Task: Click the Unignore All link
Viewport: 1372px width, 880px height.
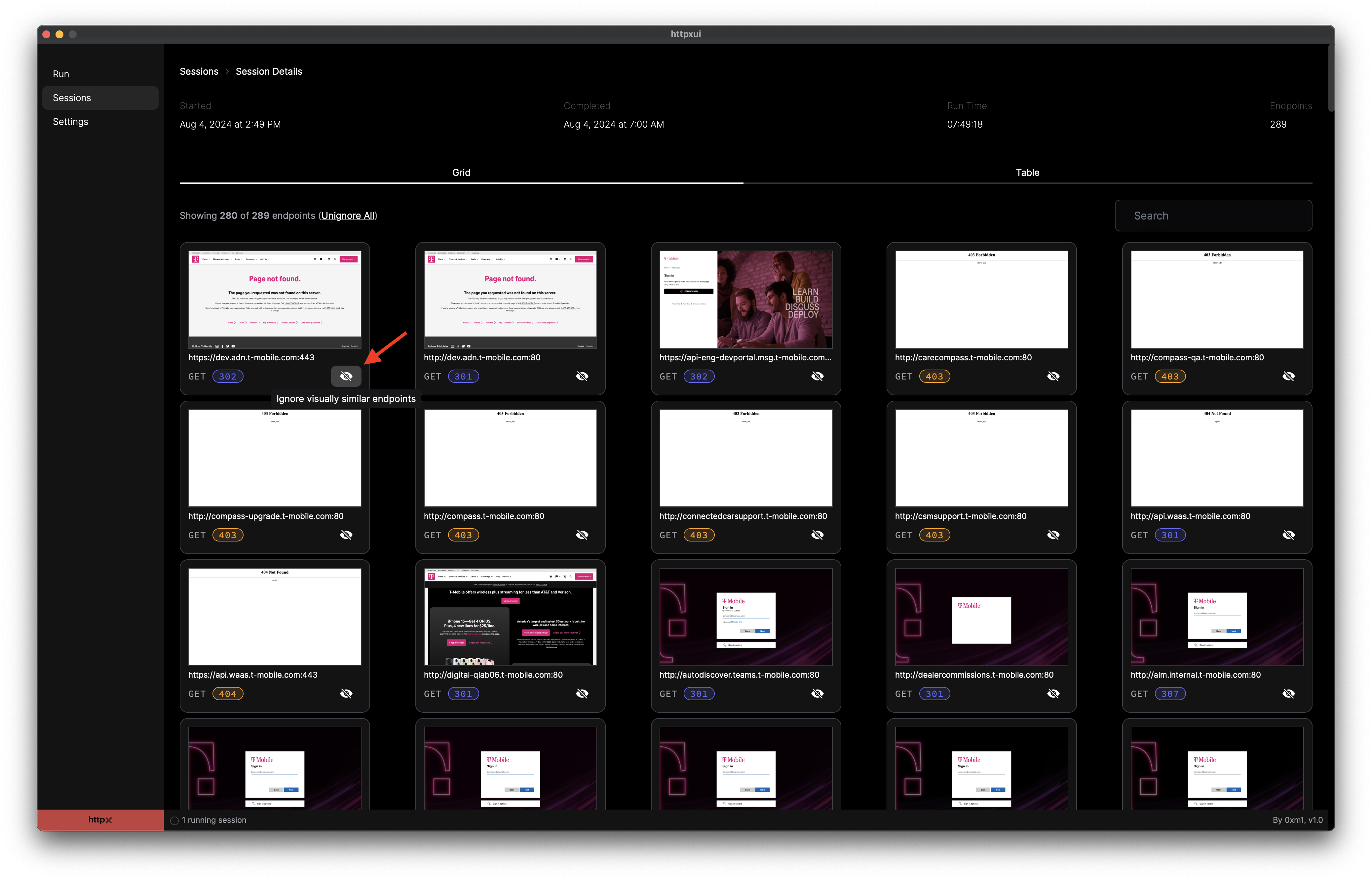Action: [348, 216]
